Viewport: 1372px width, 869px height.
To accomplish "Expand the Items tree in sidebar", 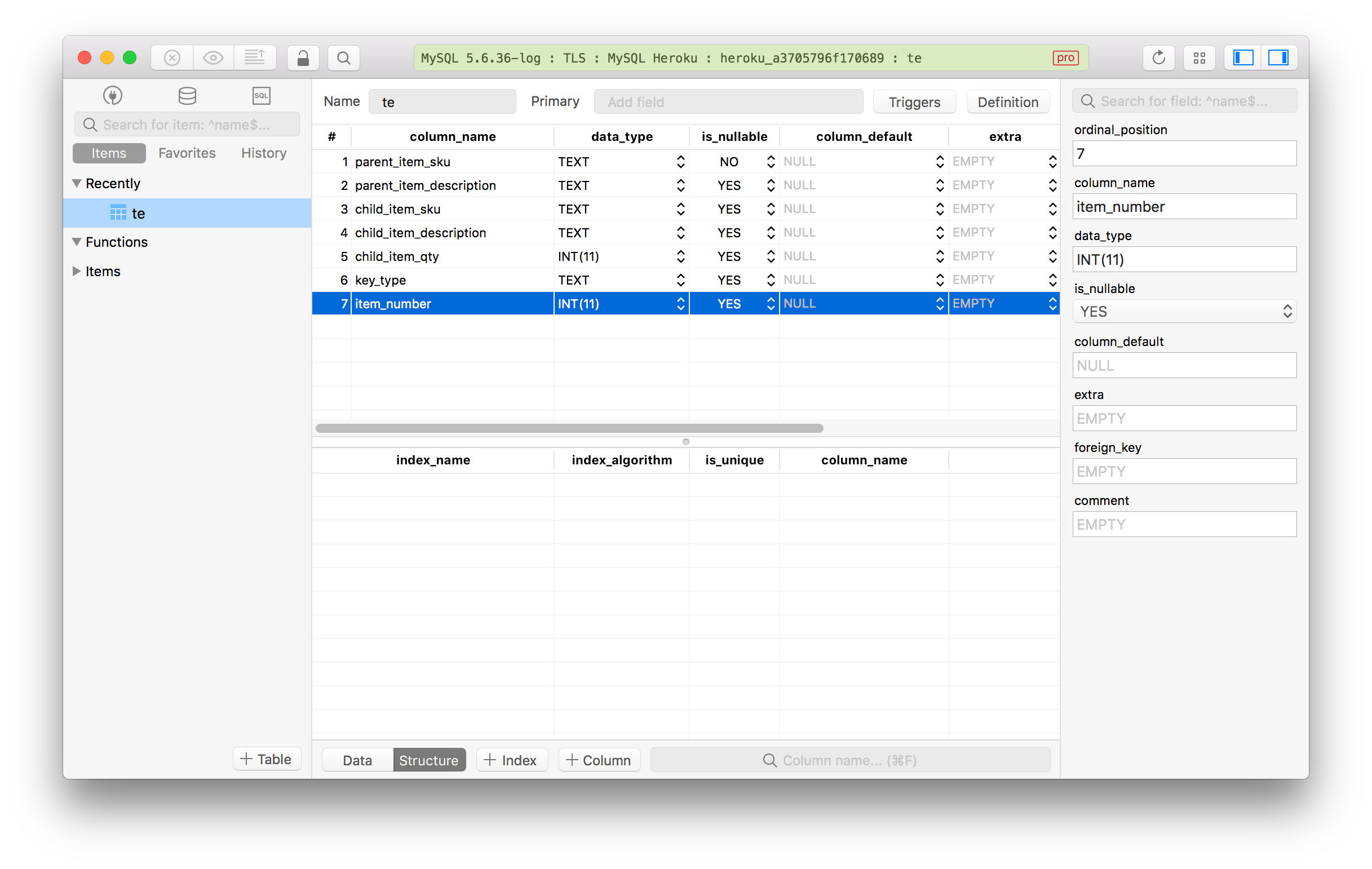I will [80, 271].
